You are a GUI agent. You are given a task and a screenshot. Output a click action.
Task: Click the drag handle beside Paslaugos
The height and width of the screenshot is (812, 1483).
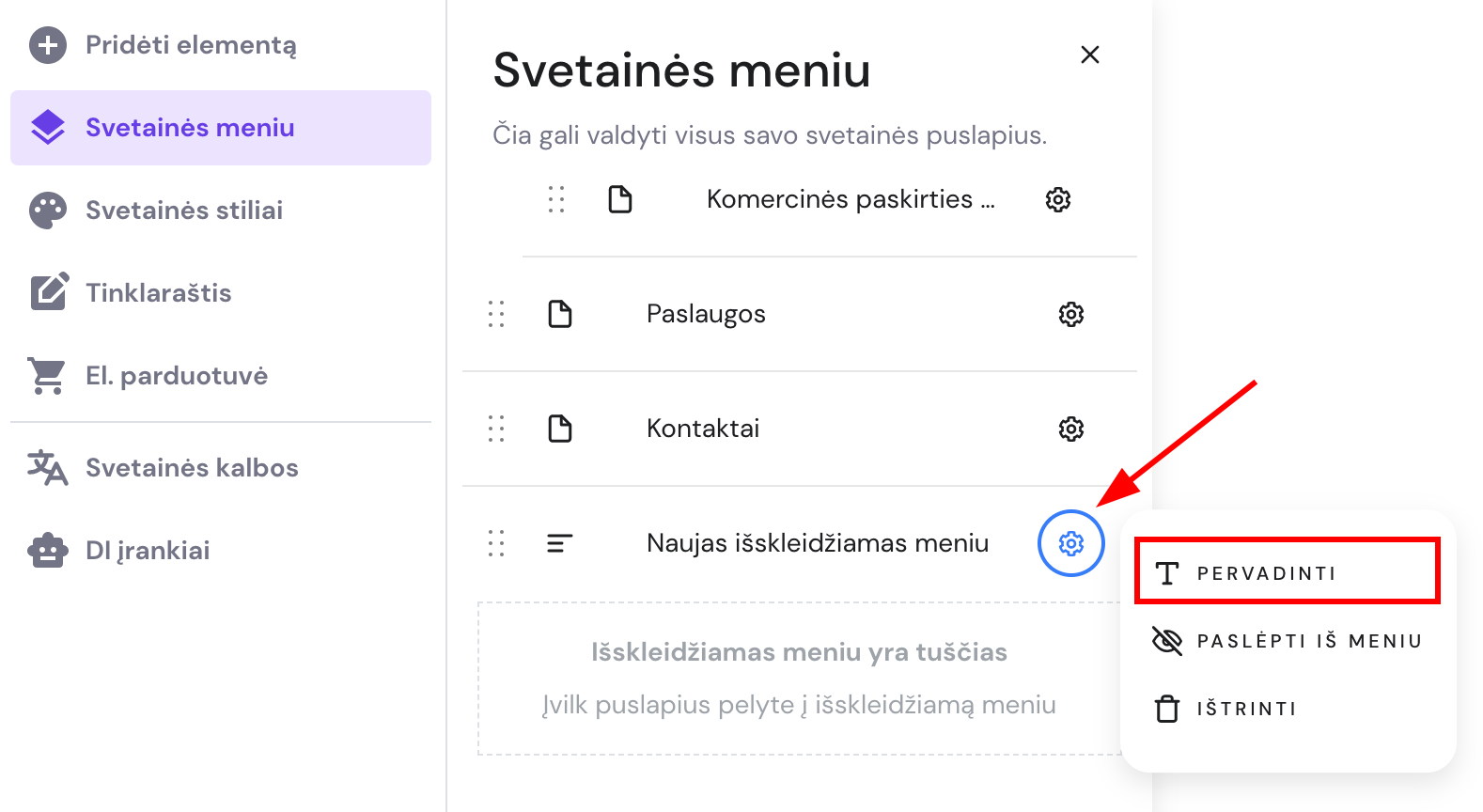[x=497, y=314]
